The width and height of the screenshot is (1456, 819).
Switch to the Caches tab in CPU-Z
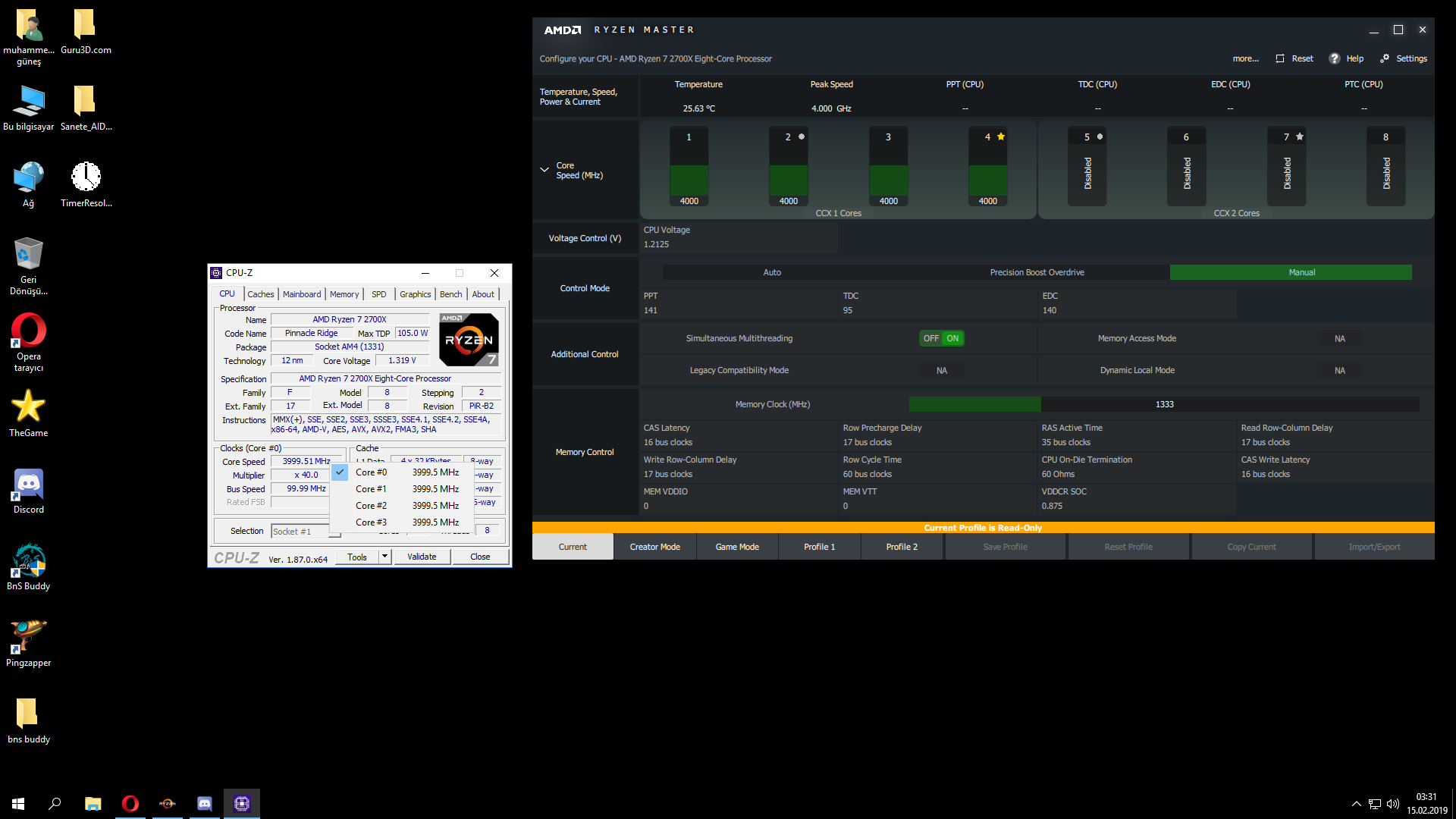click(261, 294)
